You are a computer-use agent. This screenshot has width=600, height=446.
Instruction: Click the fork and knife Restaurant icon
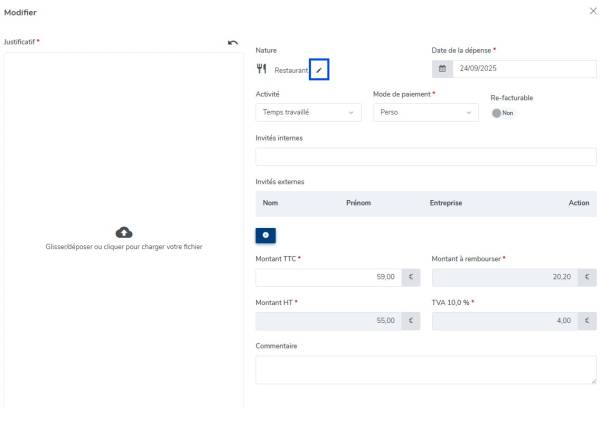pos(262,70)
